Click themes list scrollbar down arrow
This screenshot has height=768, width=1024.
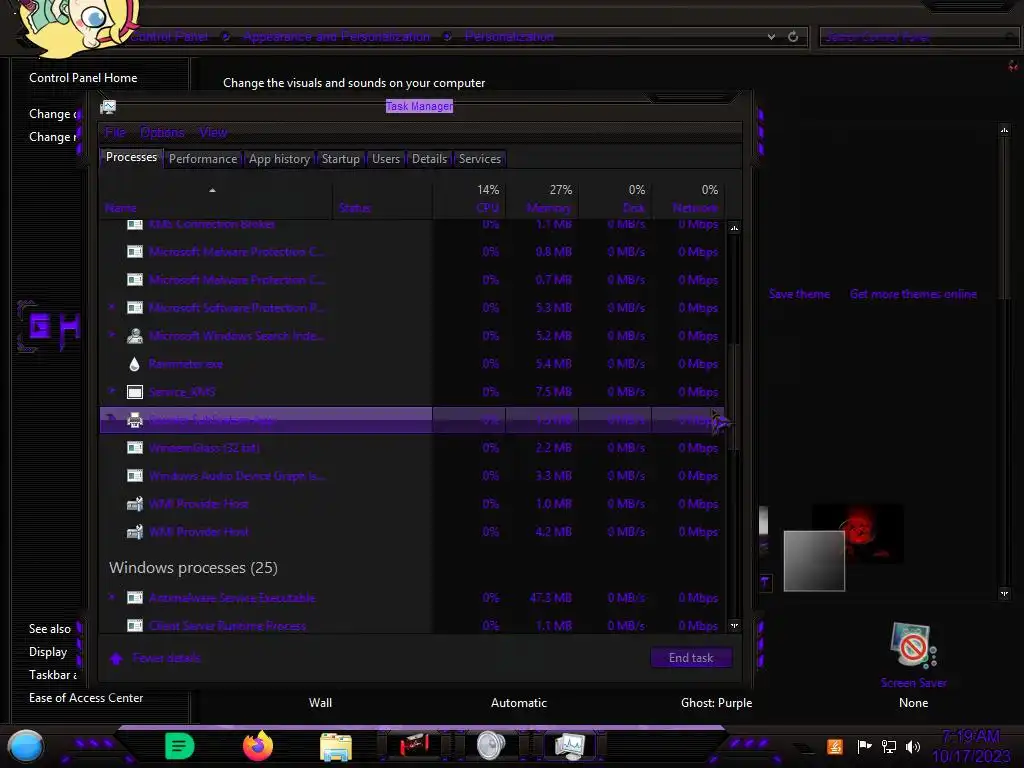(x=1004, y=594)
